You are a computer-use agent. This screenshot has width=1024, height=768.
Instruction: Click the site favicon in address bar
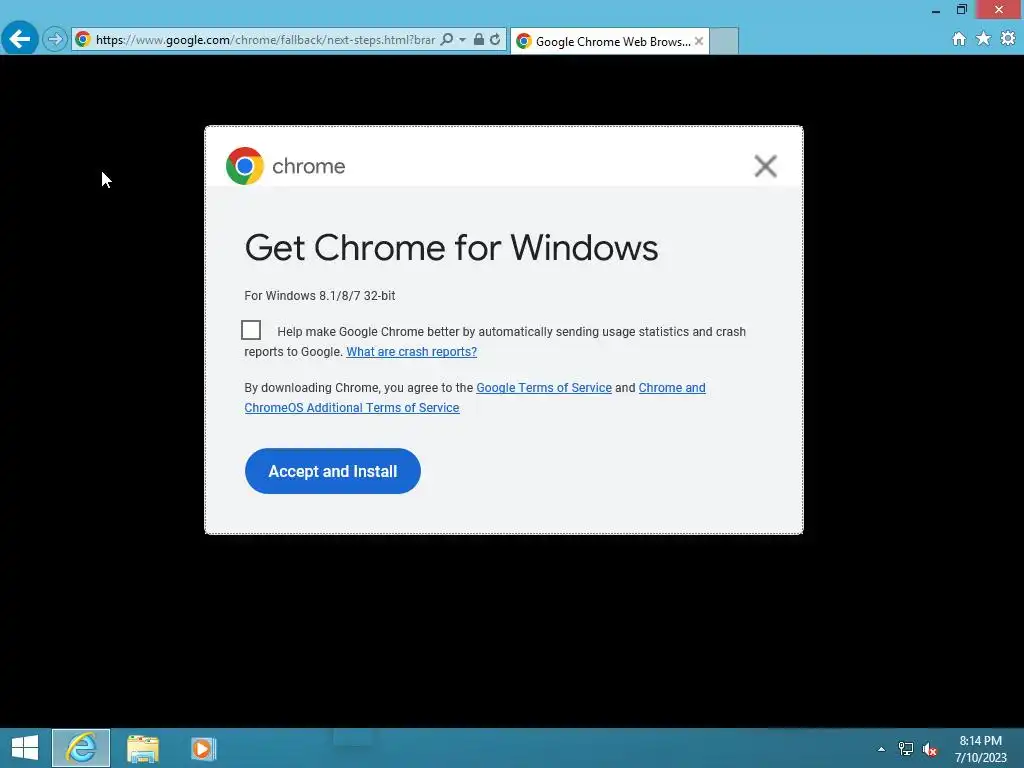[x=83, y=39]
